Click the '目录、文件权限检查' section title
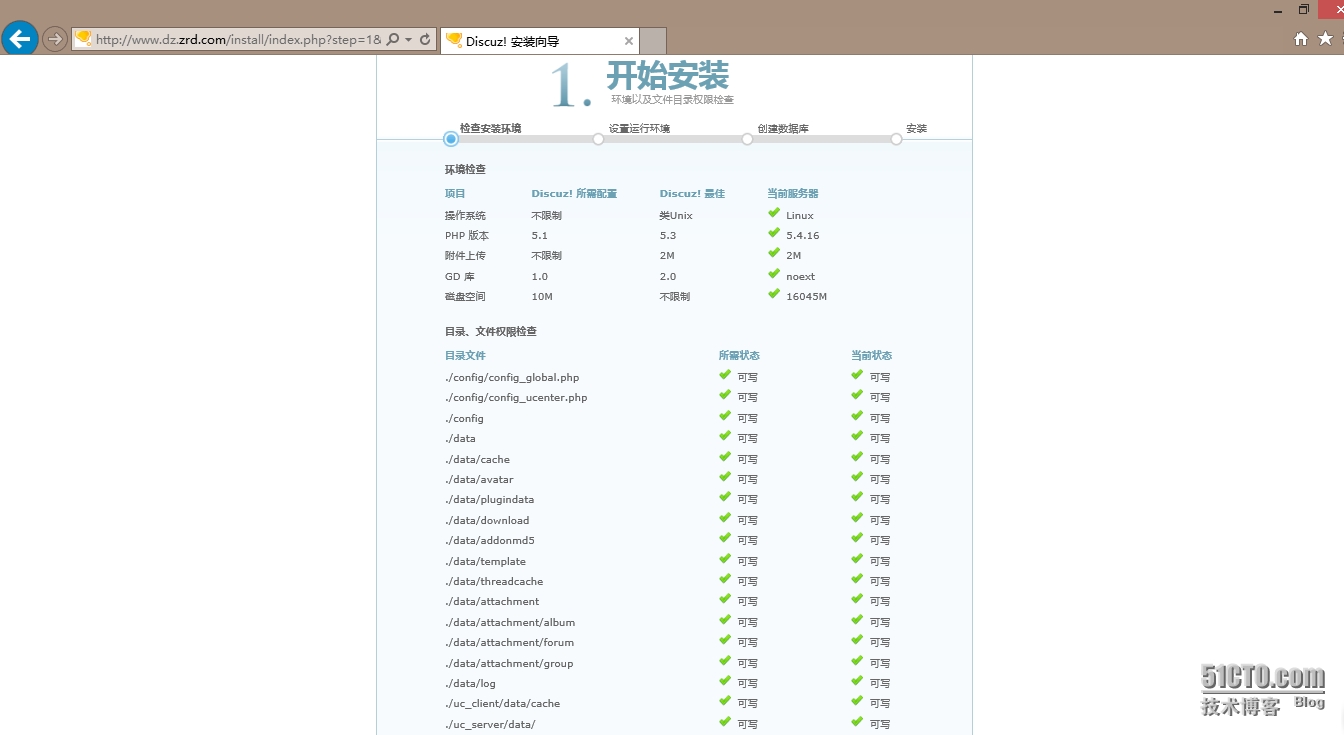Screen dimensions: 1344x735 click(x=491, y=331)
